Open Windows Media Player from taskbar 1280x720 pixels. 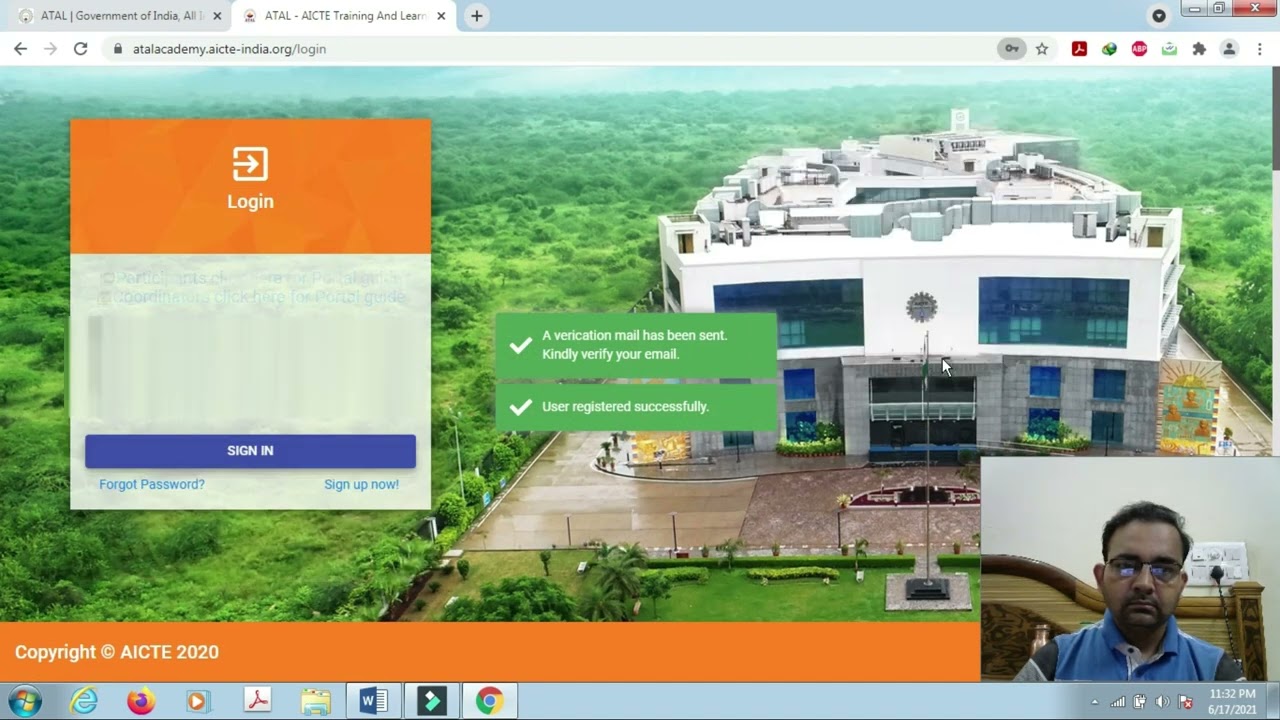tap(198, 701)
